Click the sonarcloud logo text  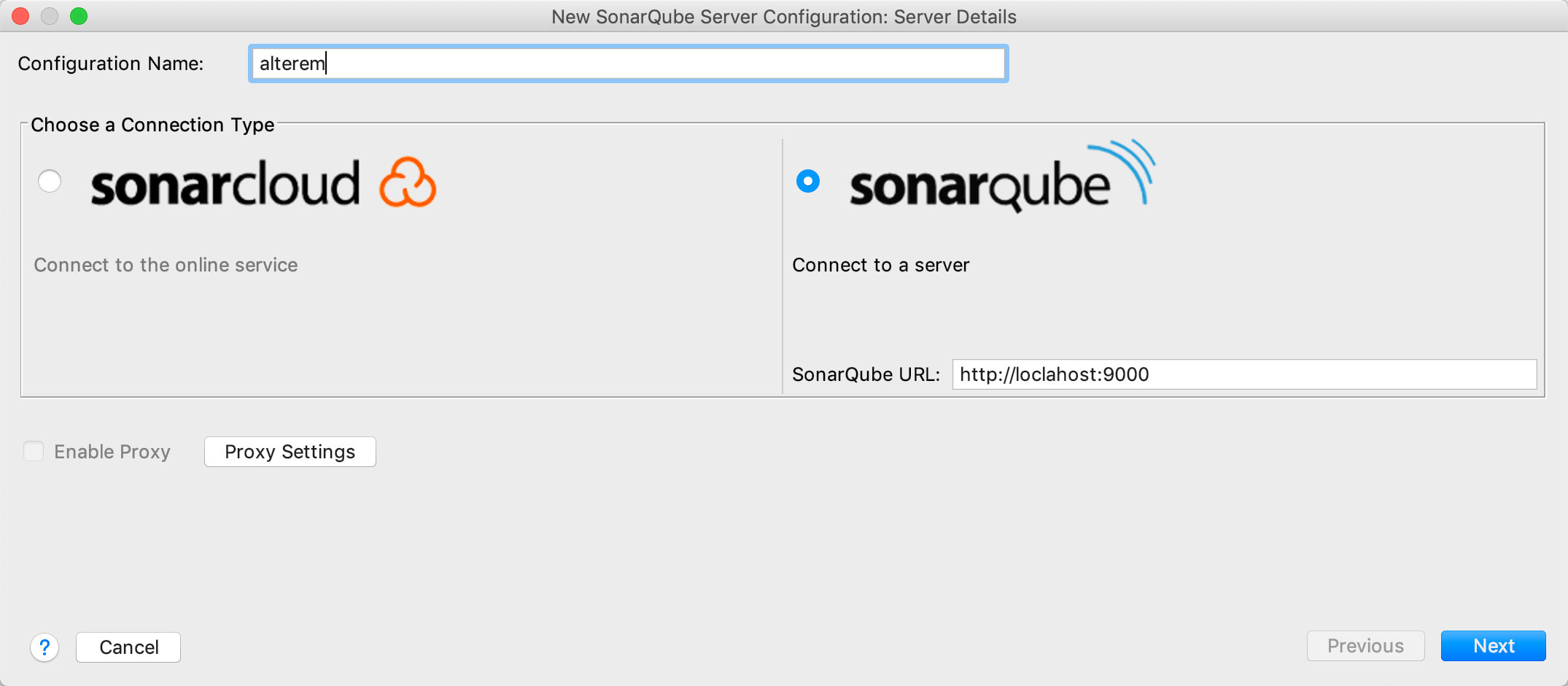point(225,185)
